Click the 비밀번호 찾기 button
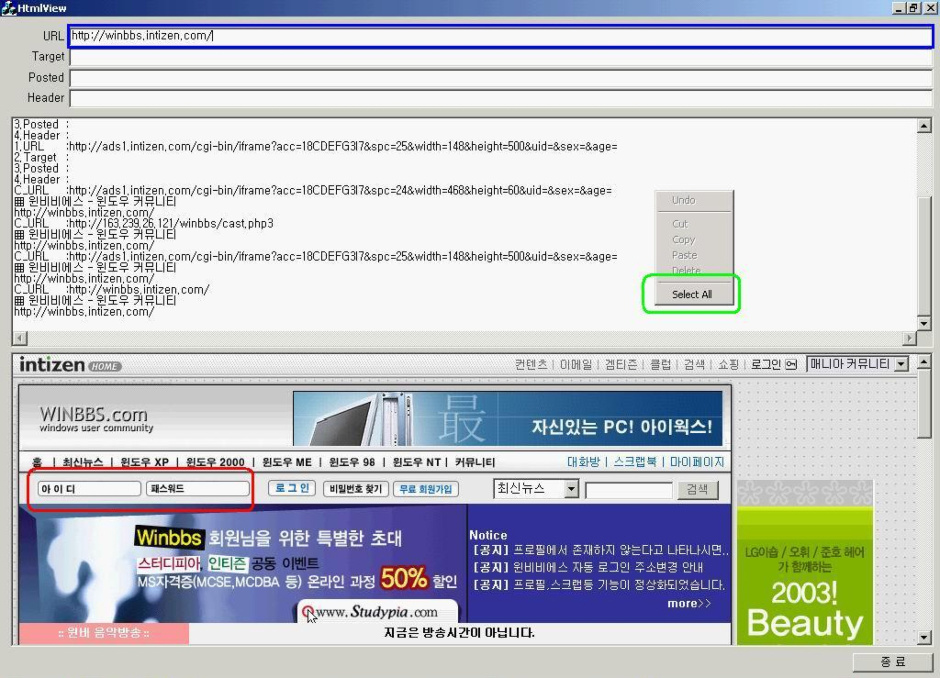Viewport: 940px width, 678px height. coord(355,489)
